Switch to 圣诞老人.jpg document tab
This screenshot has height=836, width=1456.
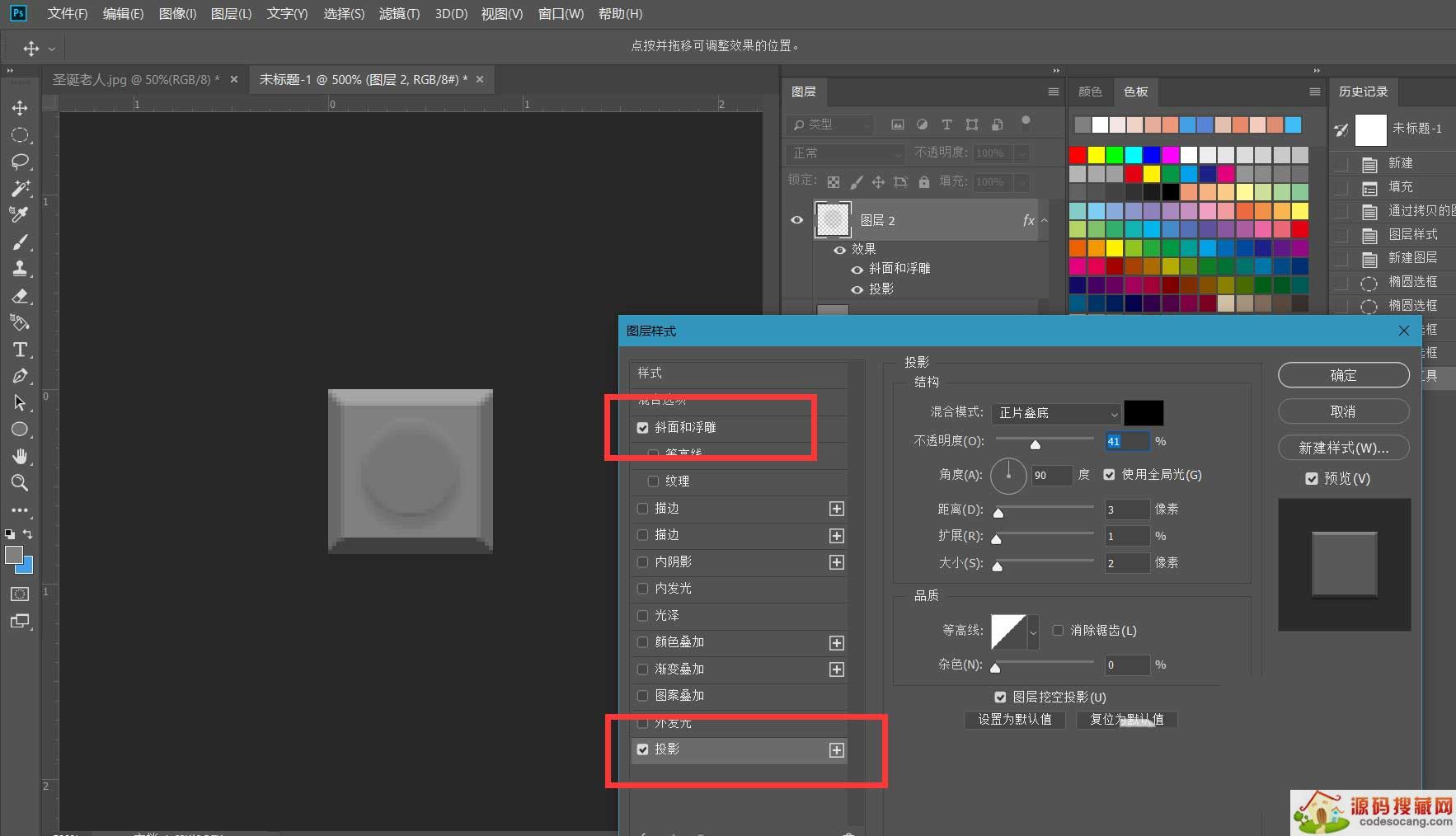point(136,80)
